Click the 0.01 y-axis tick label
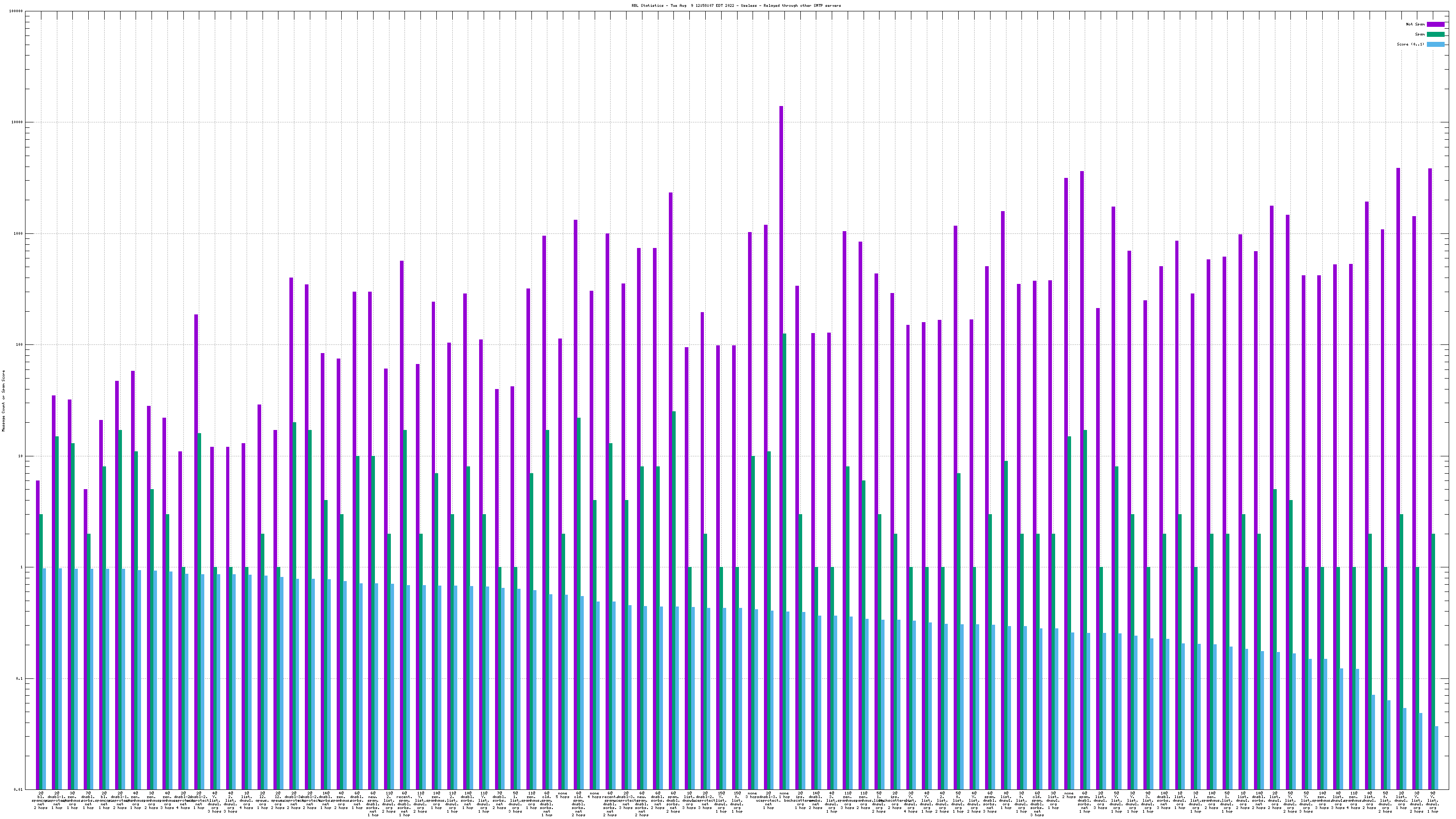 point(19,789)
